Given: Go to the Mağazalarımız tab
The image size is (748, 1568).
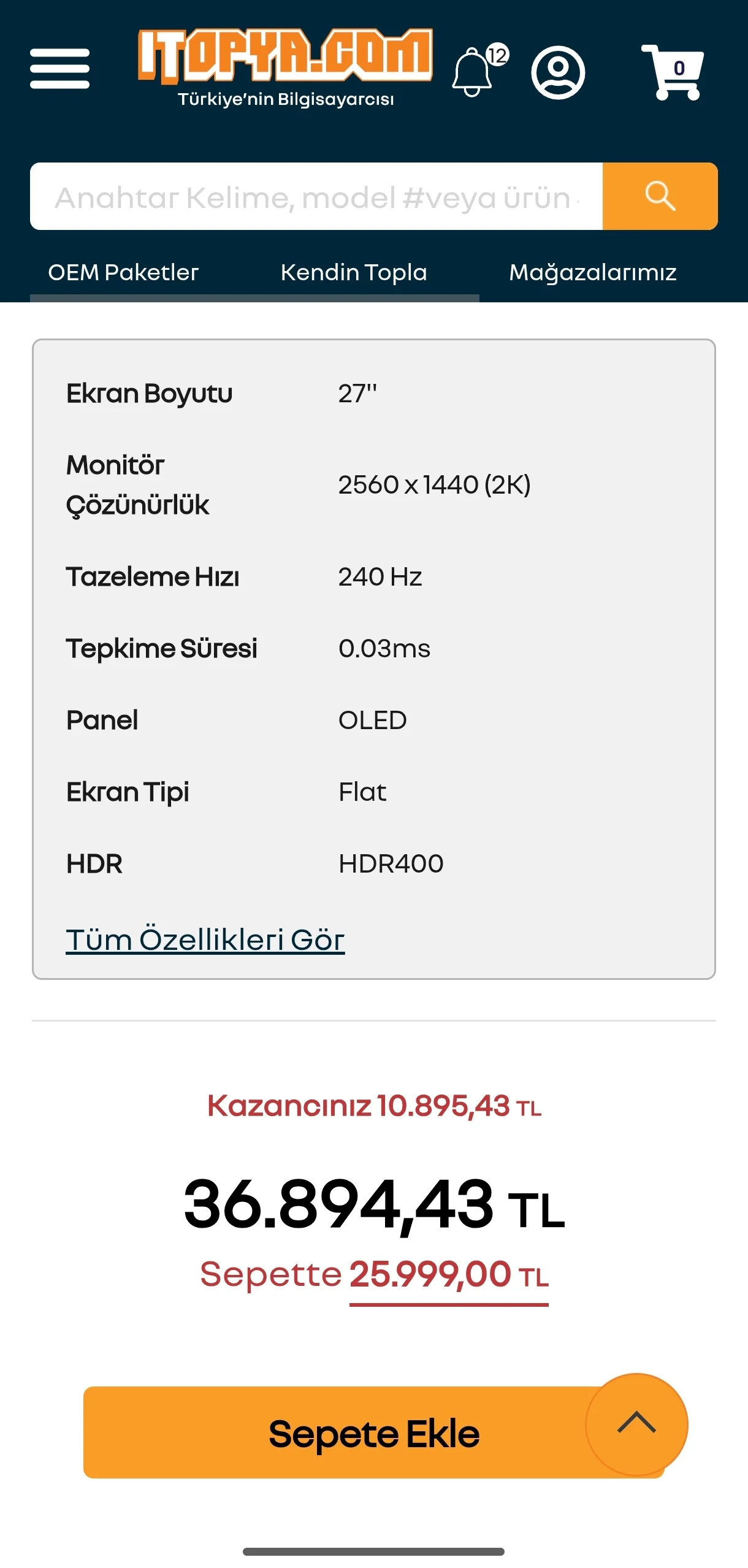Looking at the screenshot, I should point(592,272).
